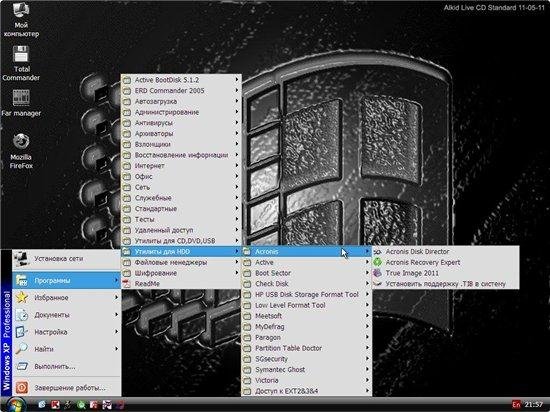Click the orange Завершение работы power icon
The width and height of the screenshot is (550, 412).
pos(22,387)
